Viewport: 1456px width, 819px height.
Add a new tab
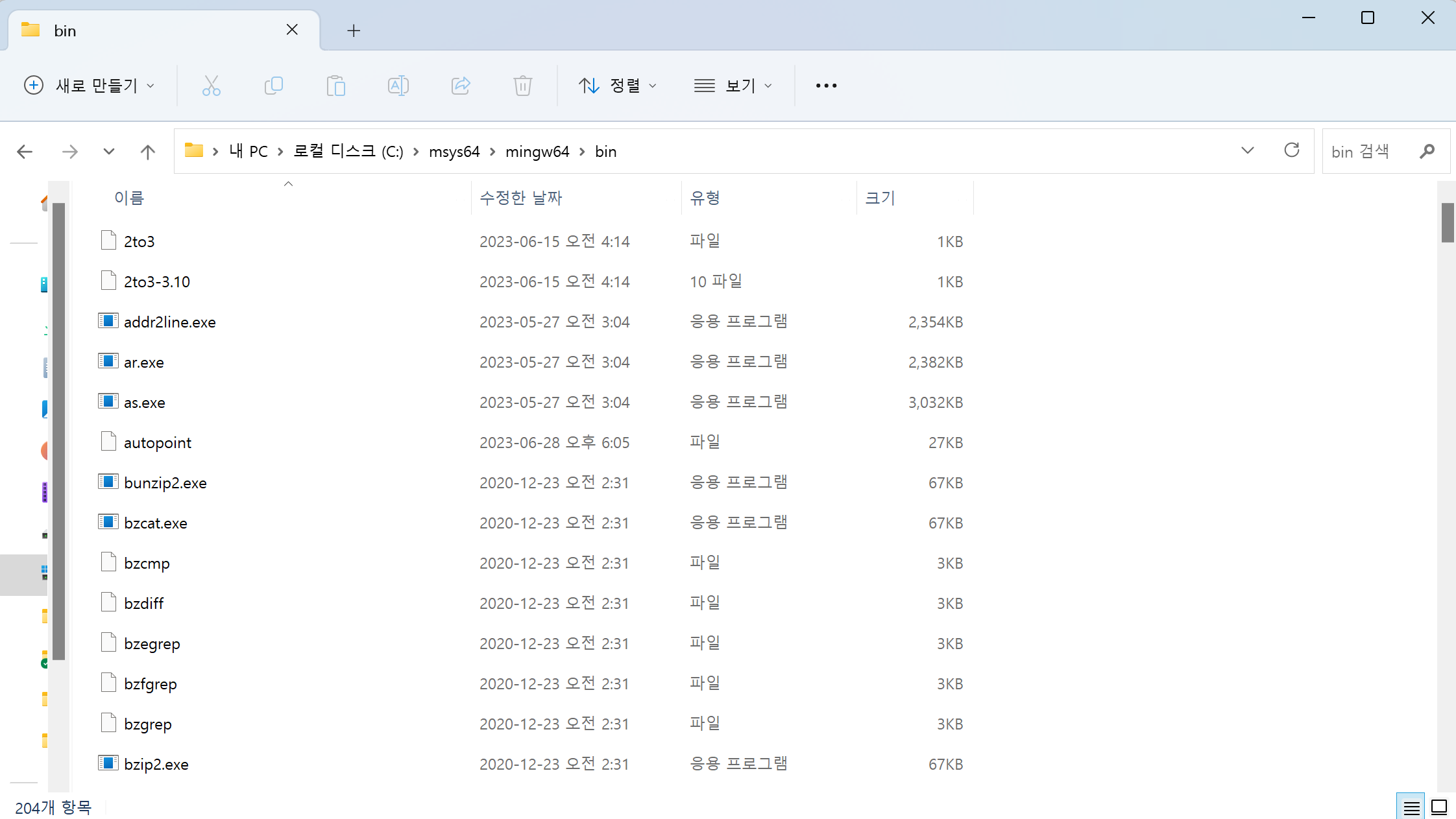[x=354, y=30]
